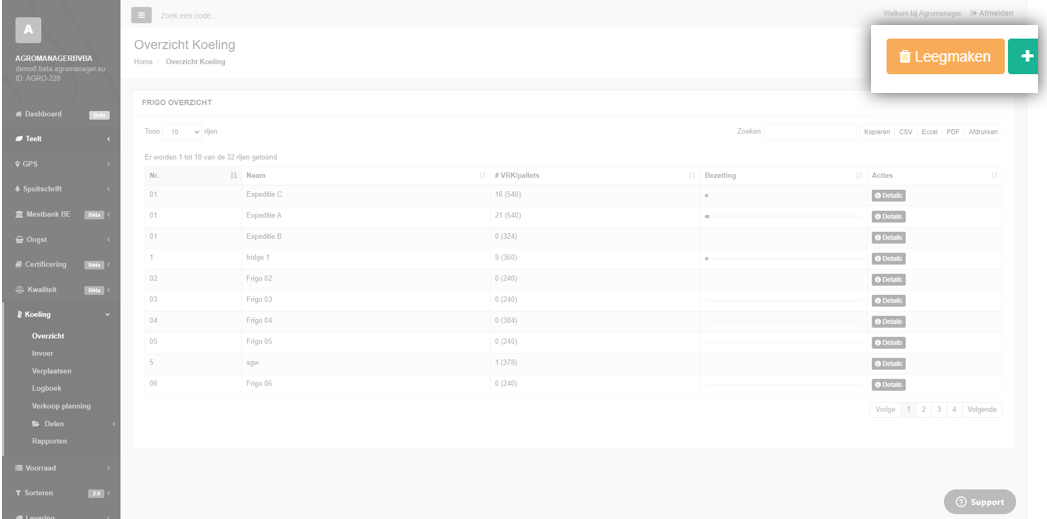Sort table by Bezetting column
The width and height of the screenshot is (1047, 519).
click(784, 176)
